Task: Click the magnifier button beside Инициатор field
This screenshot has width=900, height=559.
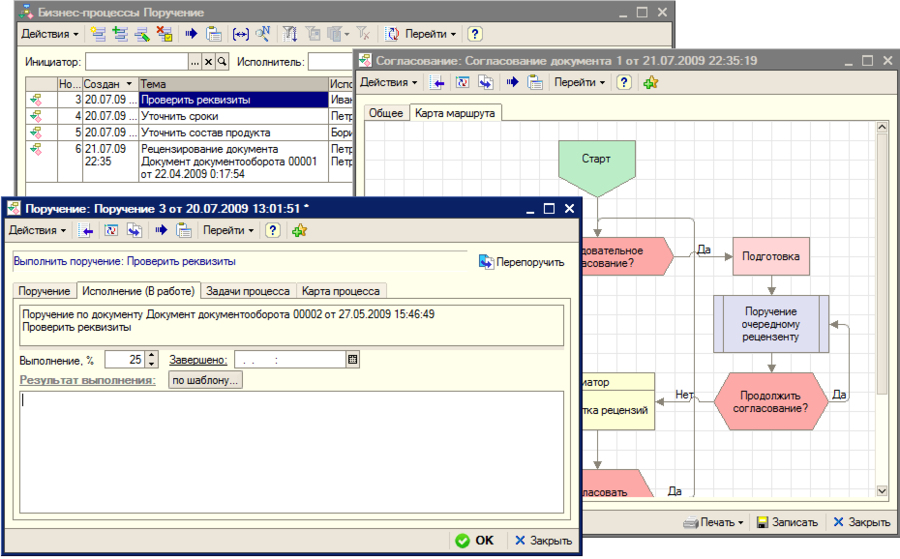Action: [222, 61]
